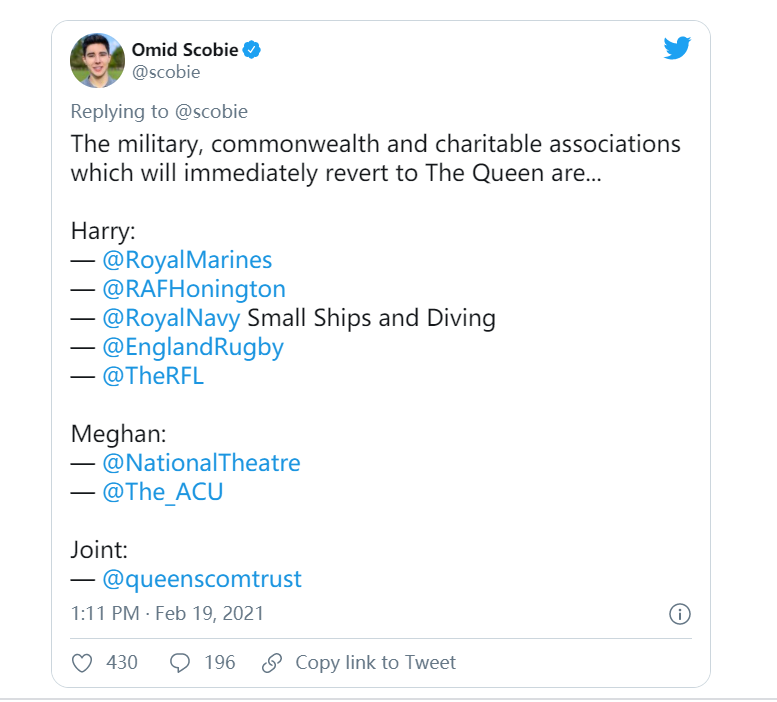The image size is (777, 702).
Task: Open the @TheRFL profile link
Action: coord(153,376)
